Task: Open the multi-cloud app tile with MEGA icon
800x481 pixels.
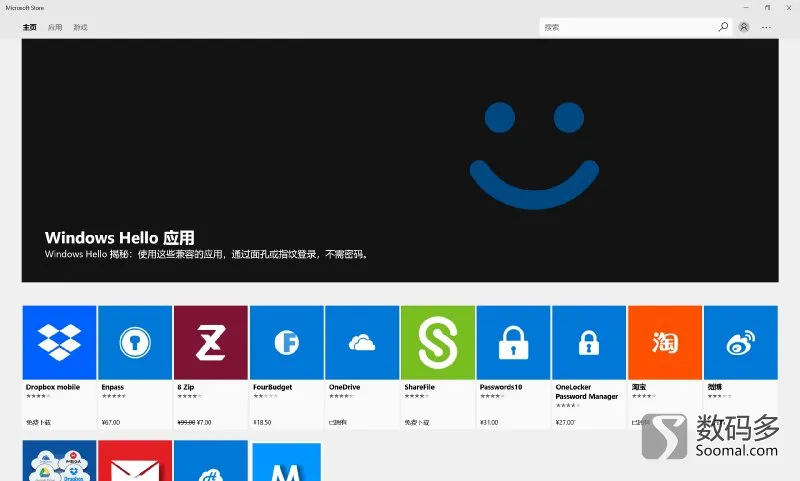Action: (x=59, y=461)
